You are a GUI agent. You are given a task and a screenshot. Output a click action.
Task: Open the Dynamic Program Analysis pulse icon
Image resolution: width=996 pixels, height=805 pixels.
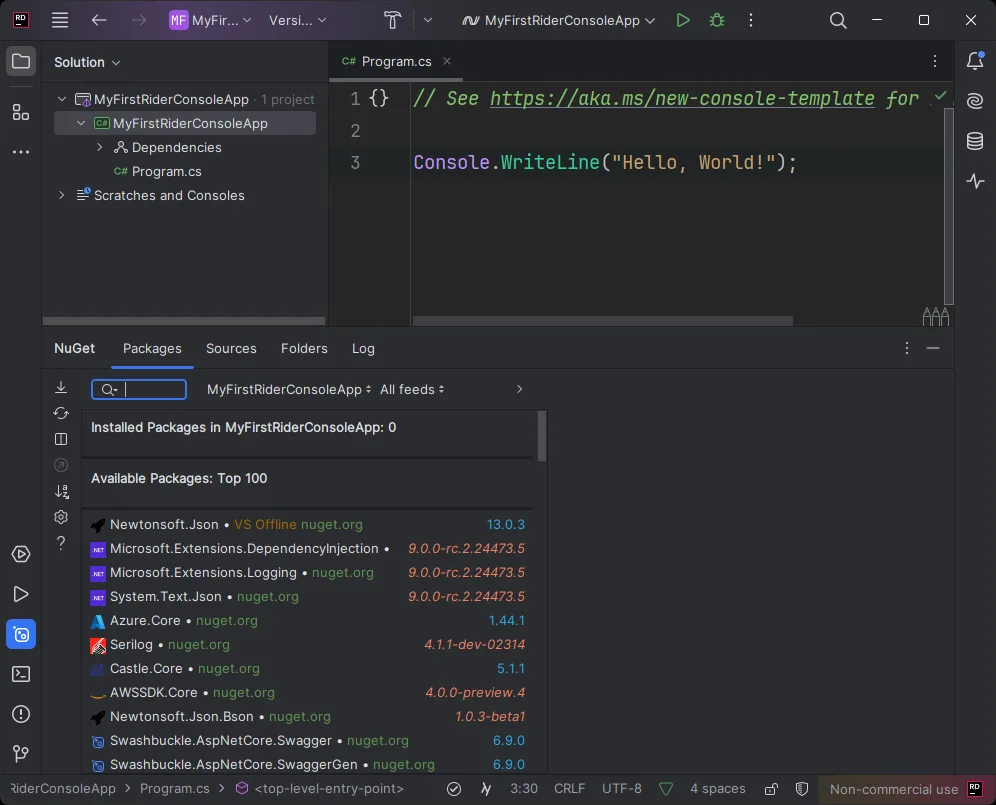click(975, 181)
